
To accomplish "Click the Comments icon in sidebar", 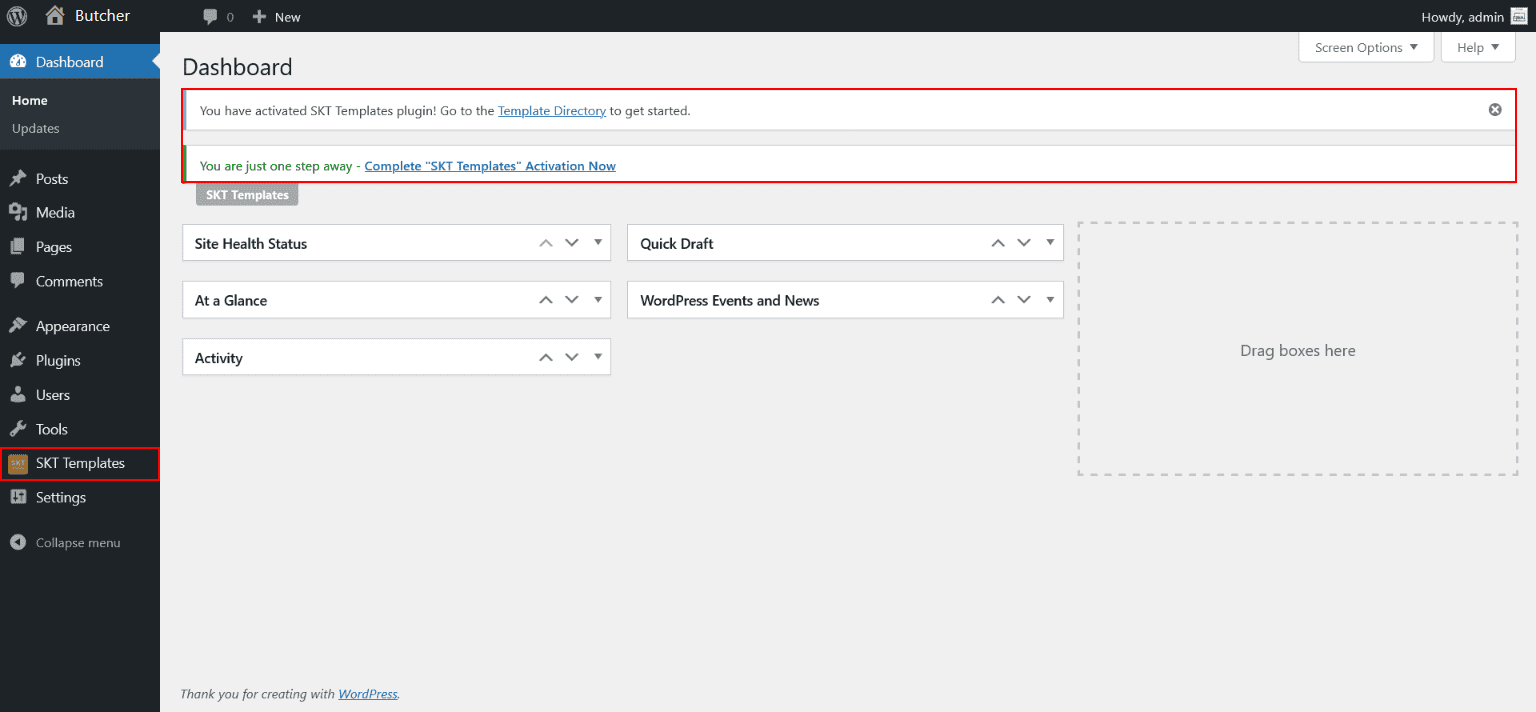I will 18,281.
